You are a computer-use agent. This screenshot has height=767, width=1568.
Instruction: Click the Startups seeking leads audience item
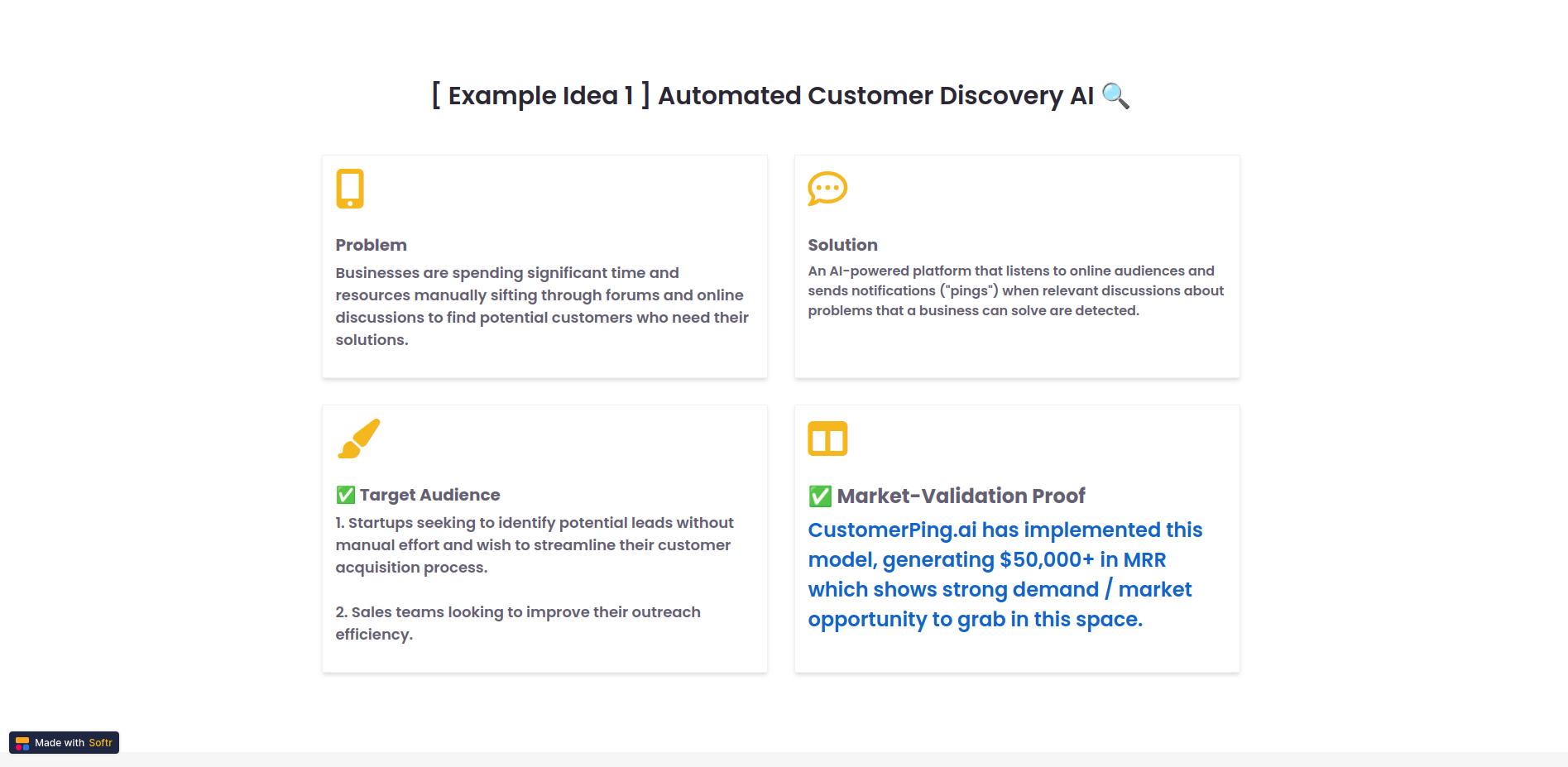pyautogui.click(x=535, y=545)
